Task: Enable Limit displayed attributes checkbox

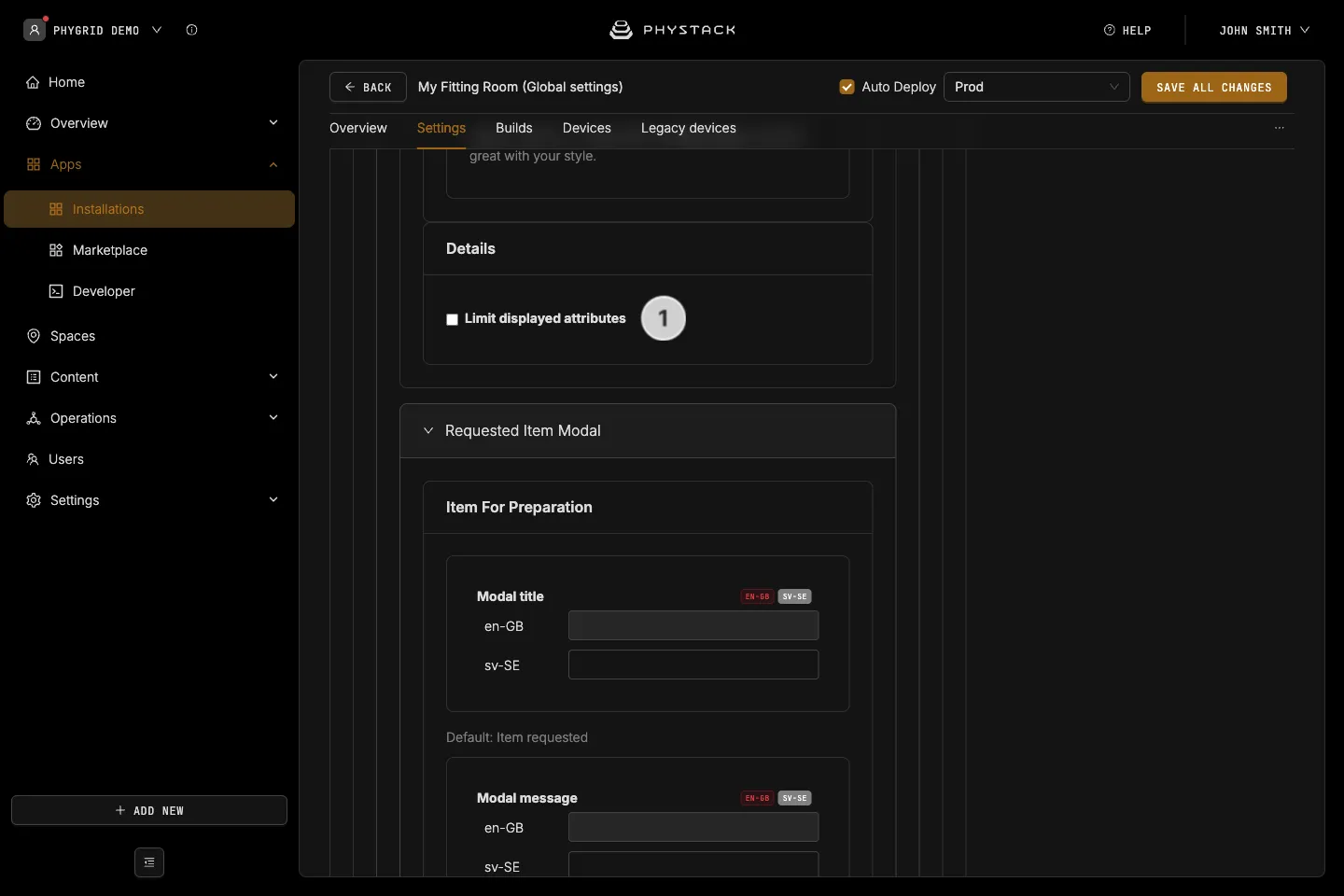Action: (x=453, y=319)
